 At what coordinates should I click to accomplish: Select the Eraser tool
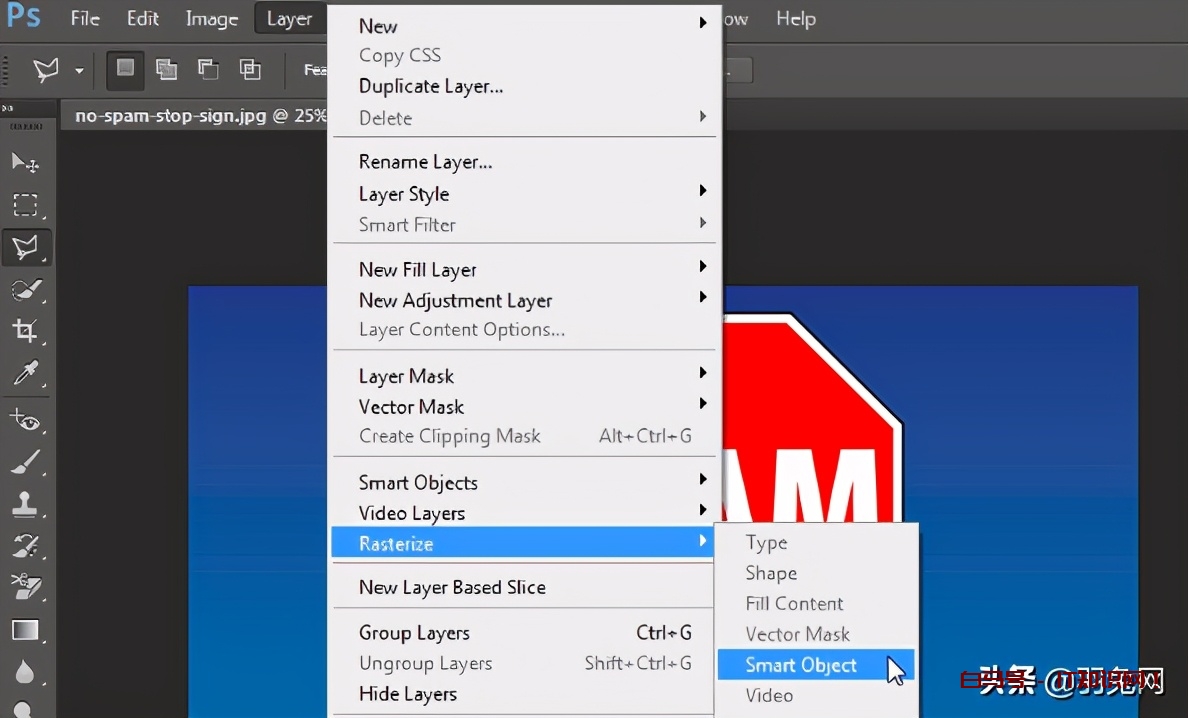(25, 587)
